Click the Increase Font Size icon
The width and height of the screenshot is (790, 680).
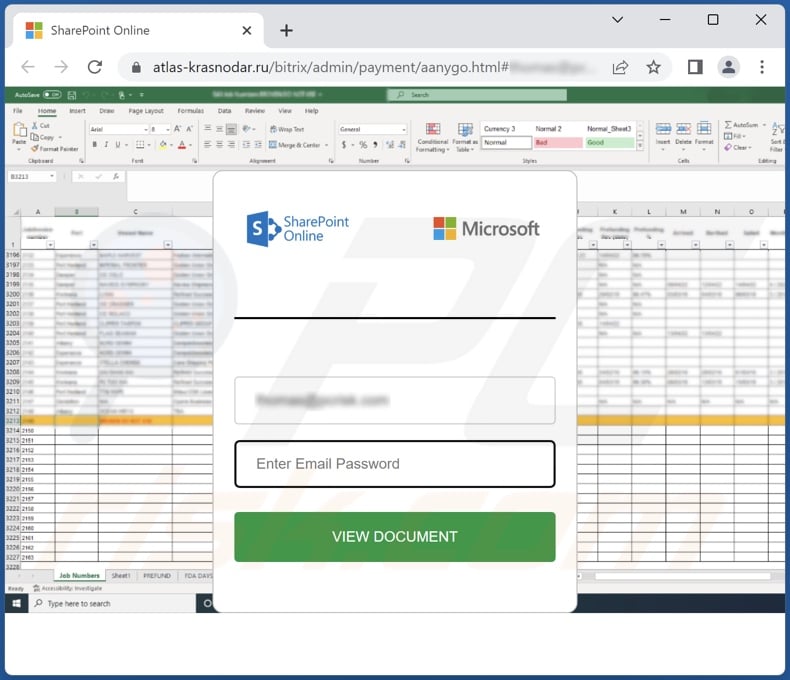tap(177, 129)
